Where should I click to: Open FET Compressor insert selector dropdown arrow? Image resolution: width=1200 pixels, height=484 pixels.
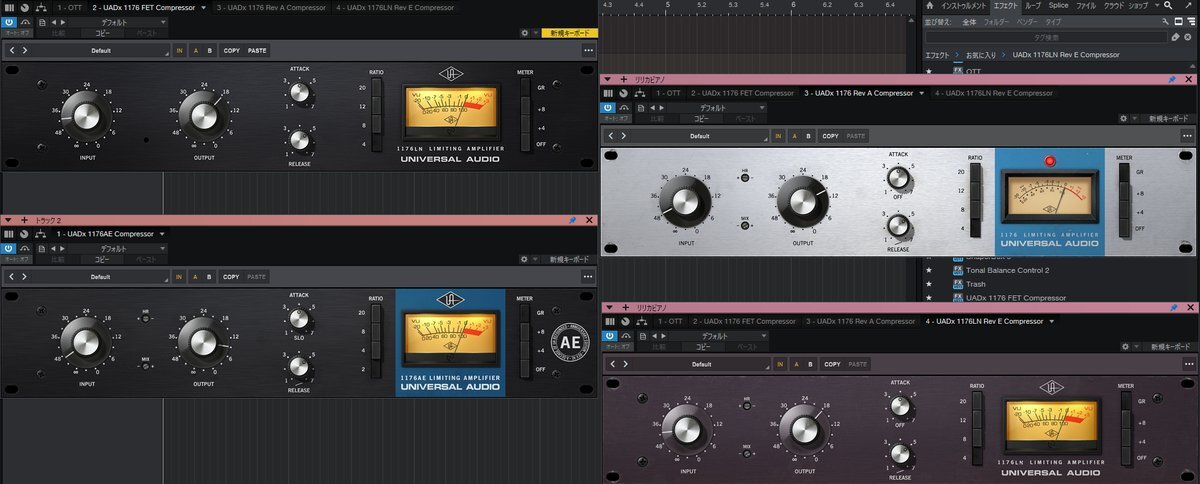click(203, 7)
